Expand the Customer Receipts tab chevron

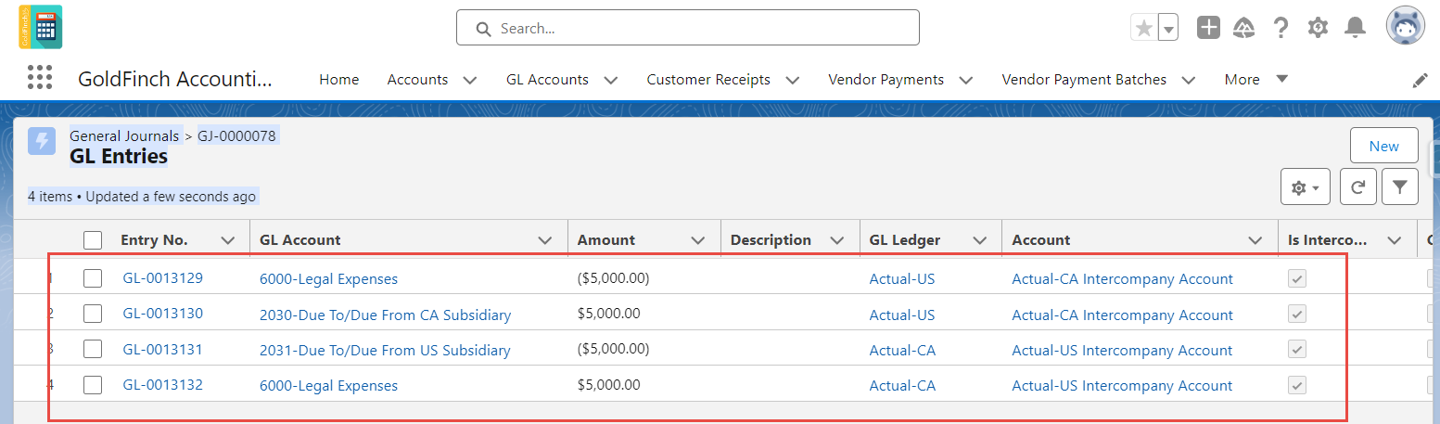tap(792, 80)
